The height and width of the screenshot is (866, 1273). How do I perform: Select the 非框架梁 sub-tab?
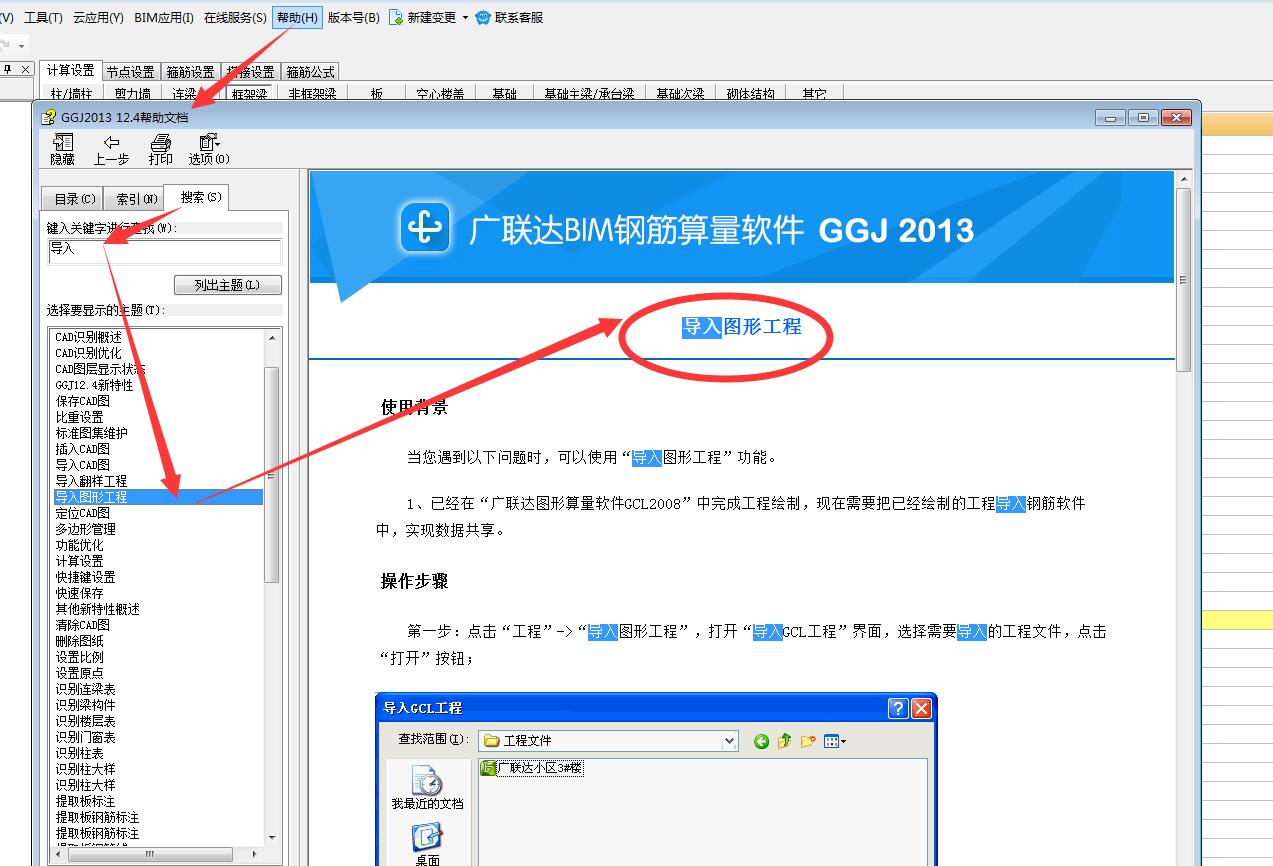point(312,94)
